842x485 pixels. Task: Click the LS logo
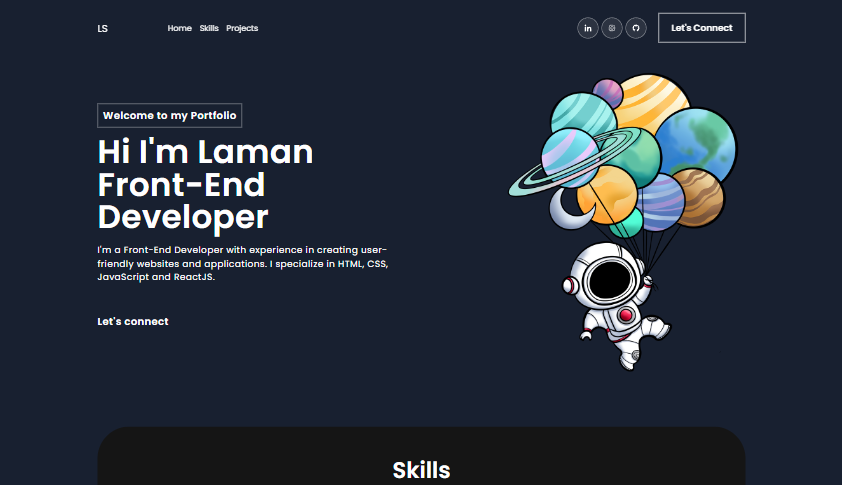[103, 28]
